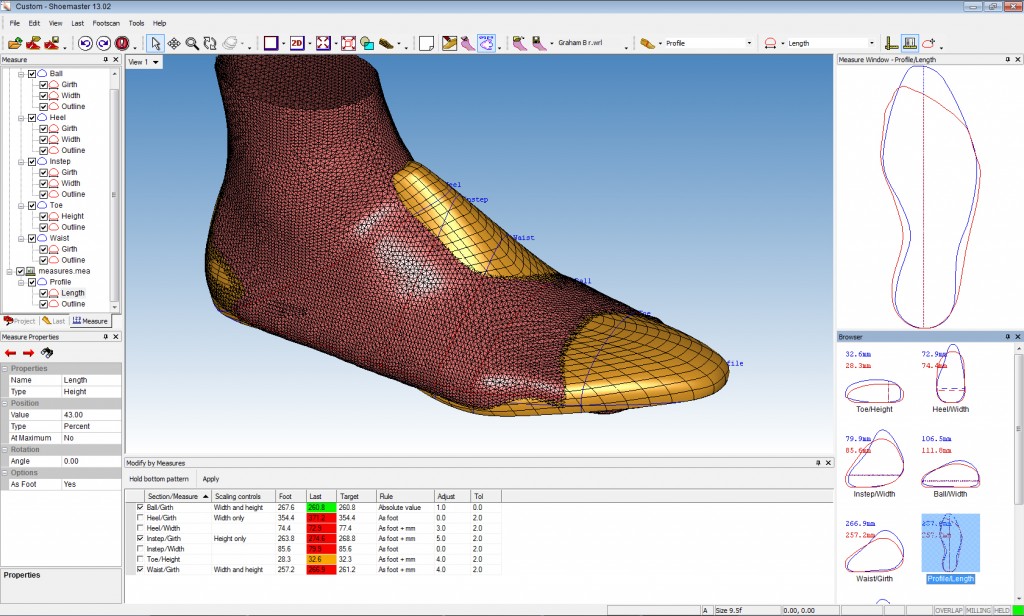Click the Apply button

pyautogui.click(x=210, y=479)
